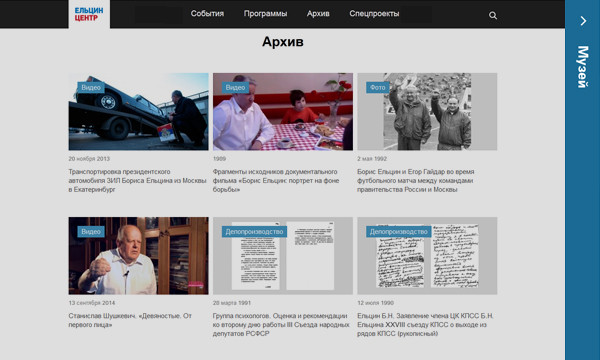Open link 'Фрагменты исходников документального фильма'
This screenshot has height=360, width=600.
(276, 181)
